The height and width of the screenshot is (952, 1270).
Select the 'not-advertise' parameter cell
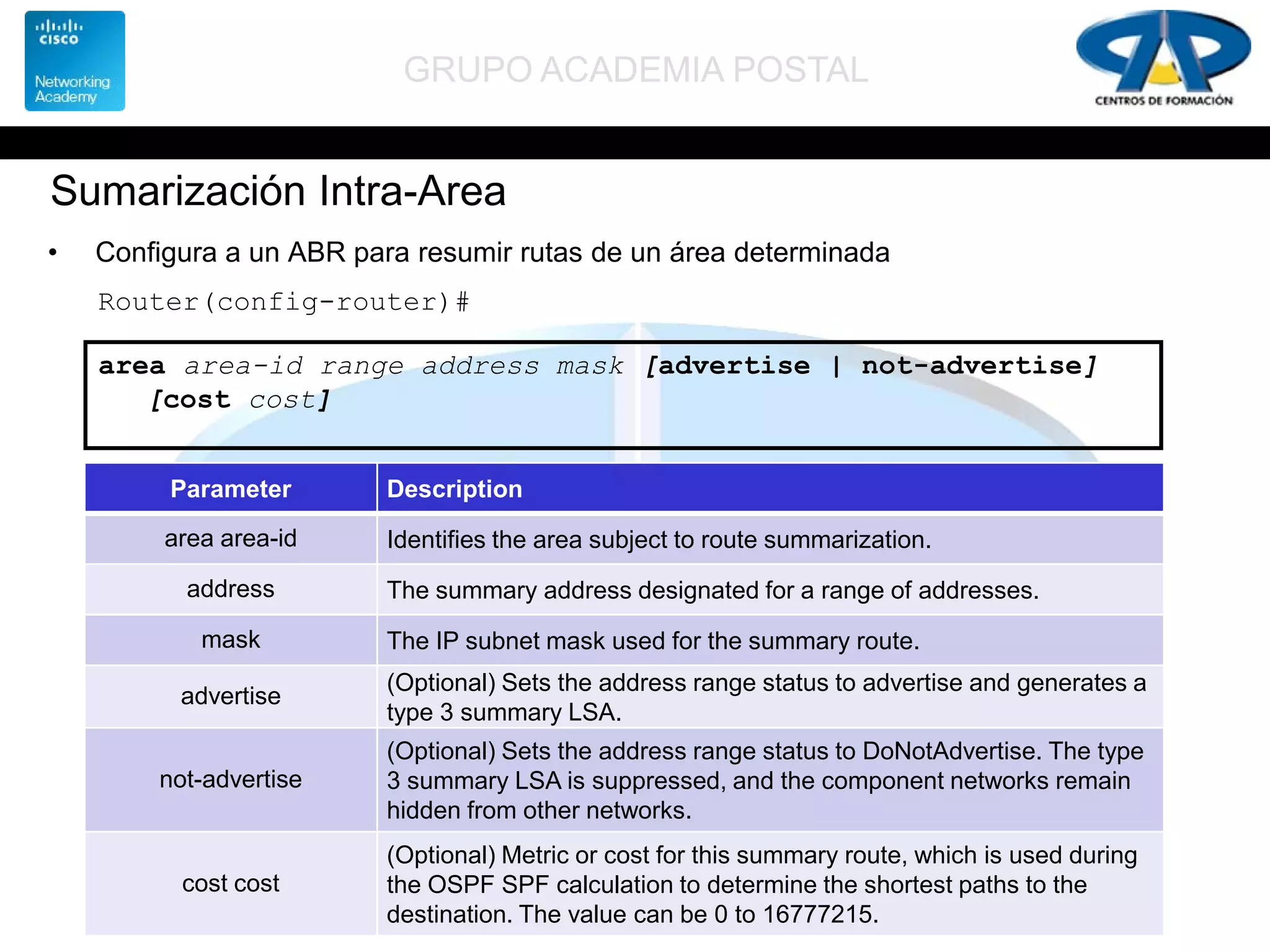231,780
